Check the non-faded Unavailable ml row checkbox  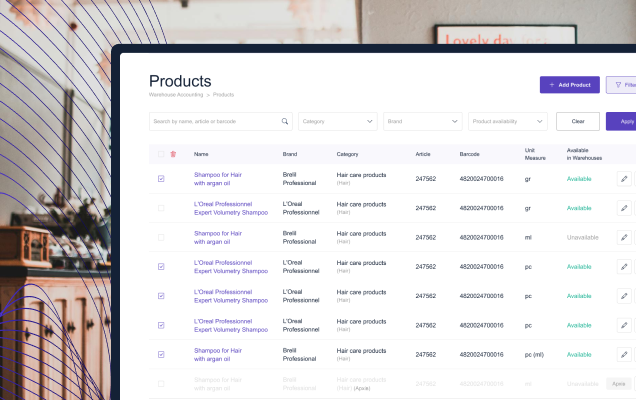(161, 237)
